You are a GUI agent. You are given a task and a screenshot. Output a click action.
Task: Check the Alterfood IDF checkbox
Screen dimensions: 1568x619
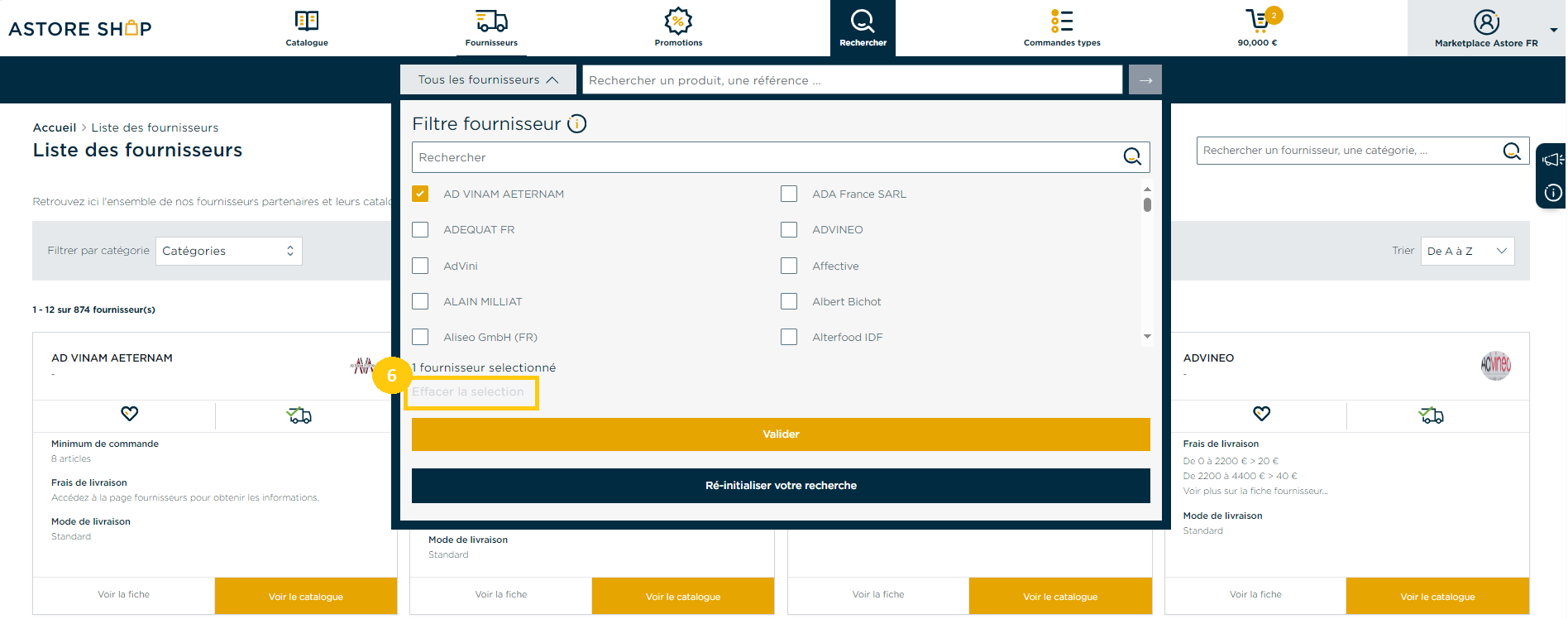[x=789, y=337]
